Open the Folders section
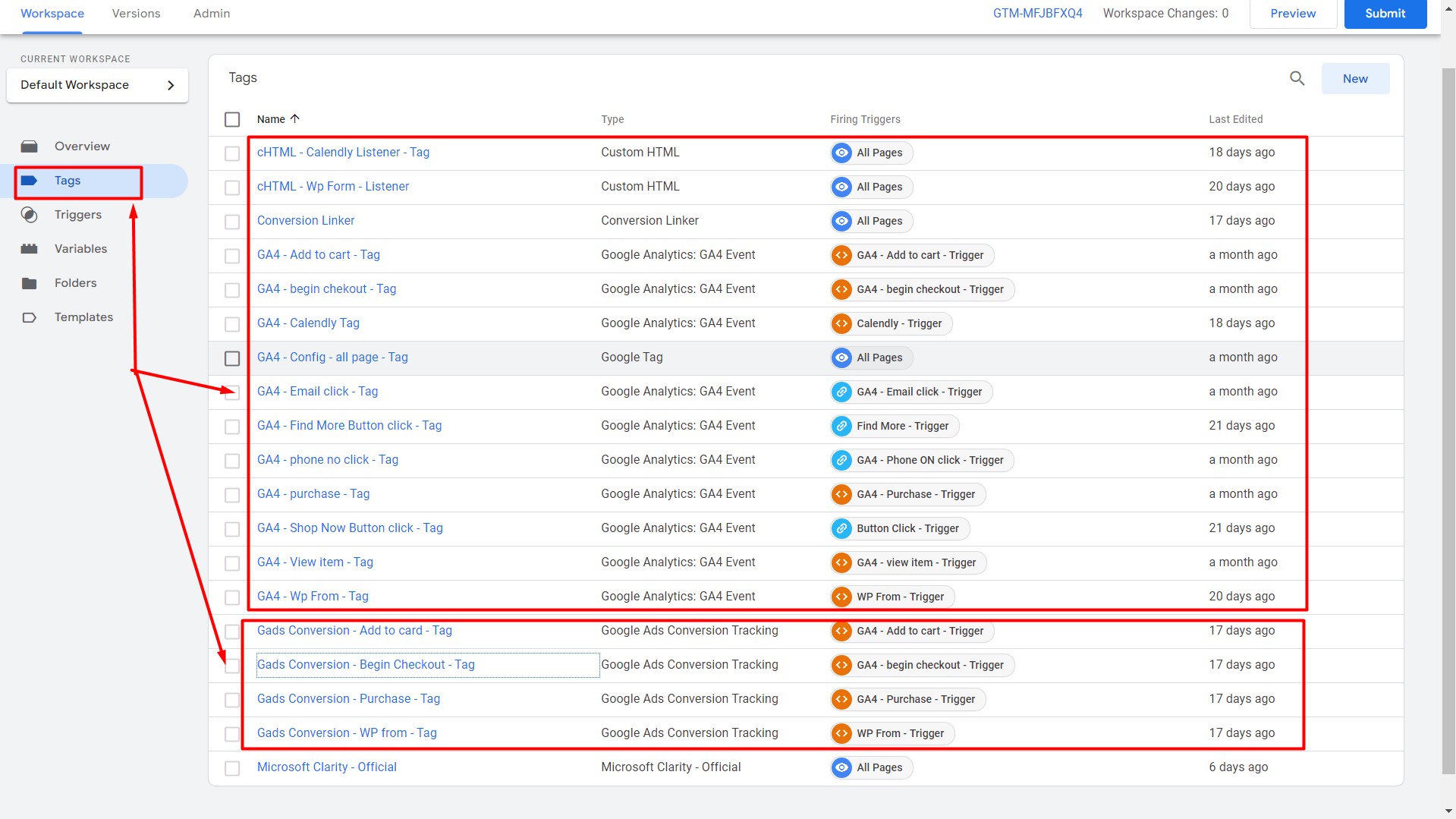This screenshot has height=819, width=1456. [x=75, y=283]
